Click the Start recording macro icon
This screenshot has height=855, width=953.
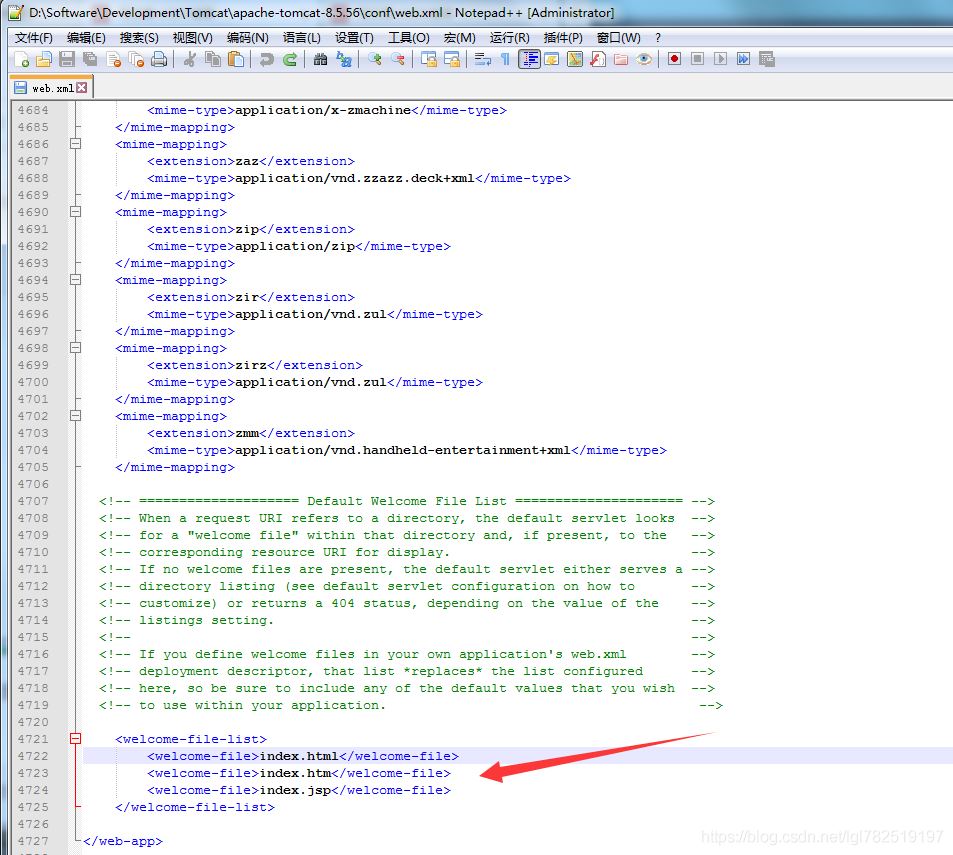(674, 60)
